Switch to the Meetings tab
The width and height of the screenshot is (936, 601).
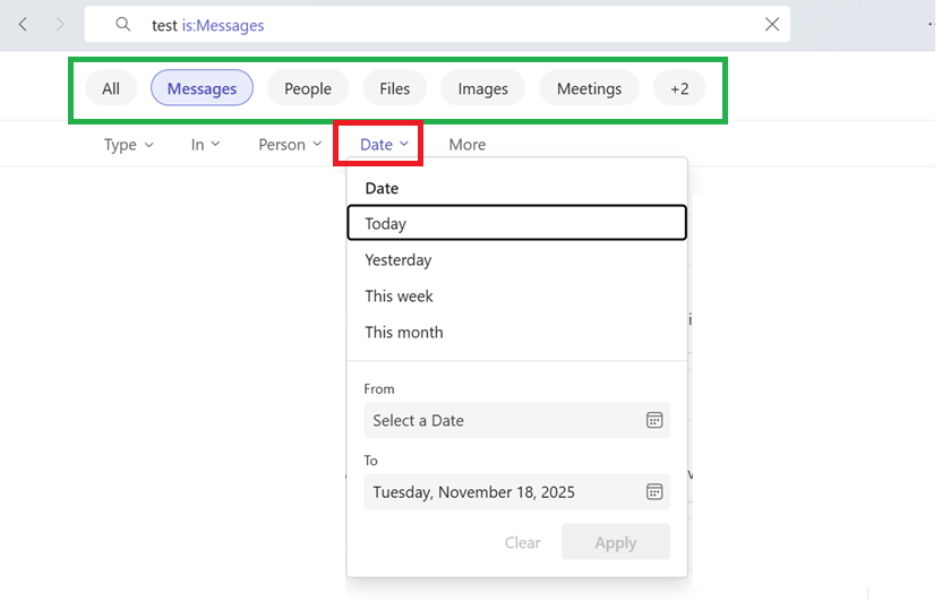click(x=589, y=88)
